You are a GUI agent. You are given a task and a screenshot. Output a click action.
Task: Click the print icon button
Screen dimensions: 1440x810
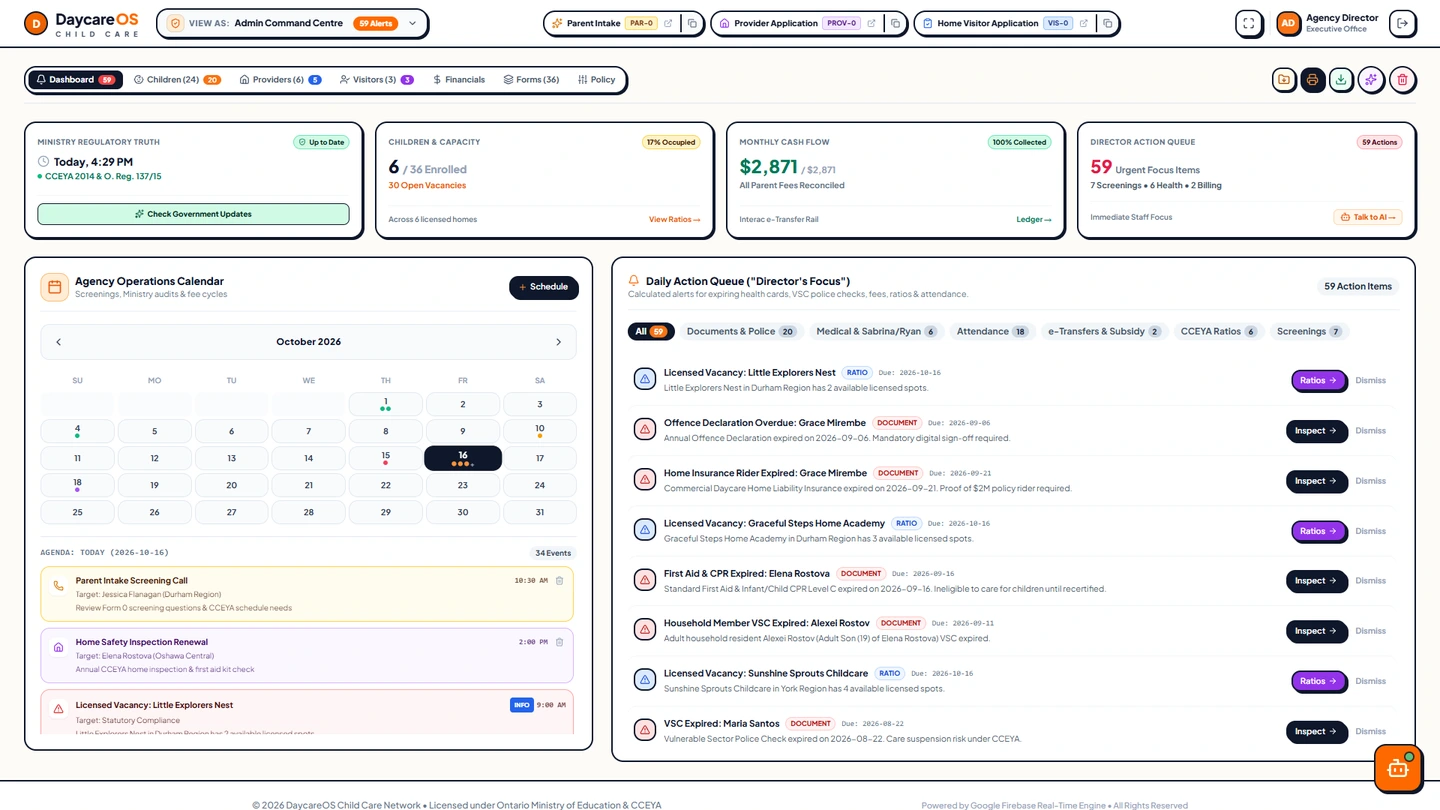[x=1313, y=80]
